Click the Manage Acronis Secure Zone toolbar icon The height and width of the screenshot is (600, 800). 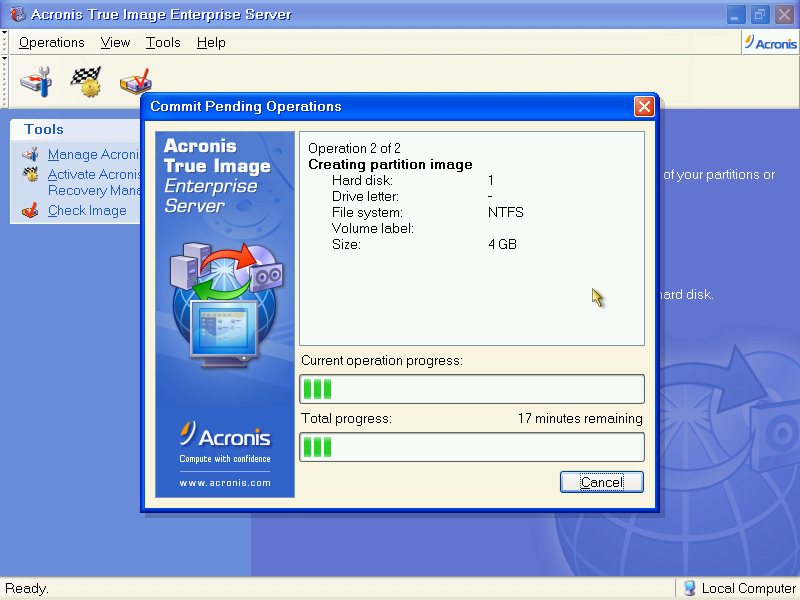[x=36, y=81]
